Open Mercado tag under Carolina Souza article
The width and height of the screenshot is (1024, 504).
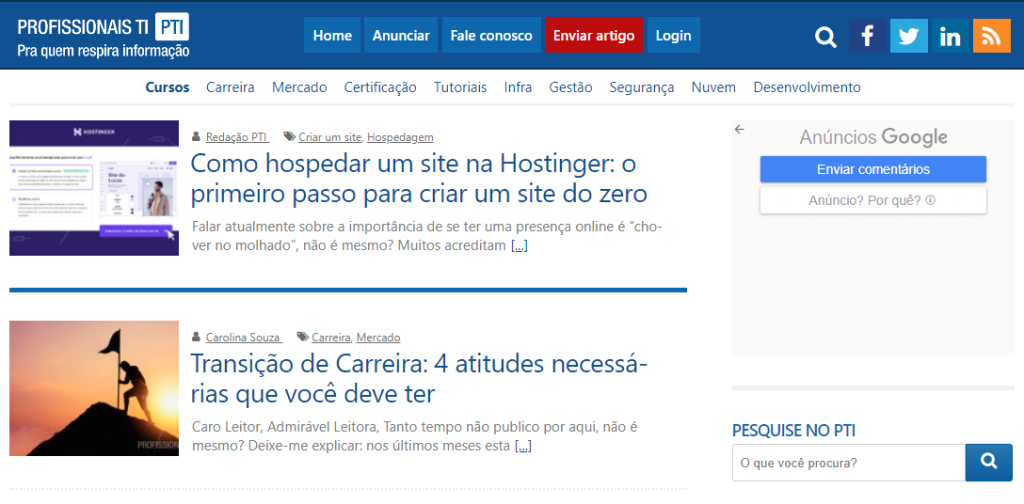pos(378,338)
